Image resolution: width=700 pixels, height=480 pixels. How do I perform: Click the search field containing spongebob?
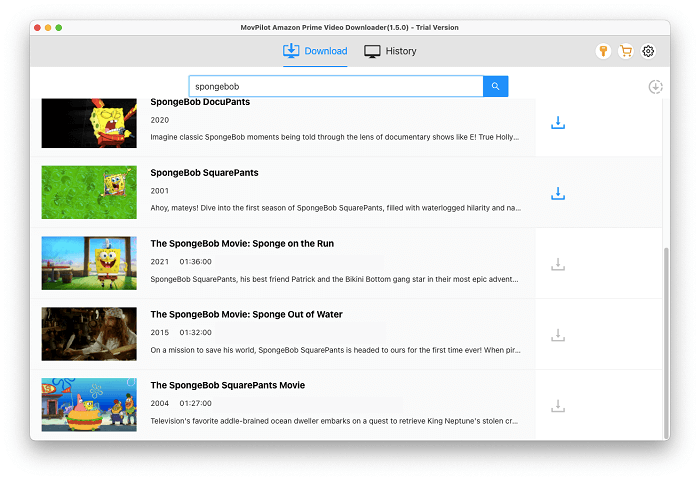(x=336, y=87)
